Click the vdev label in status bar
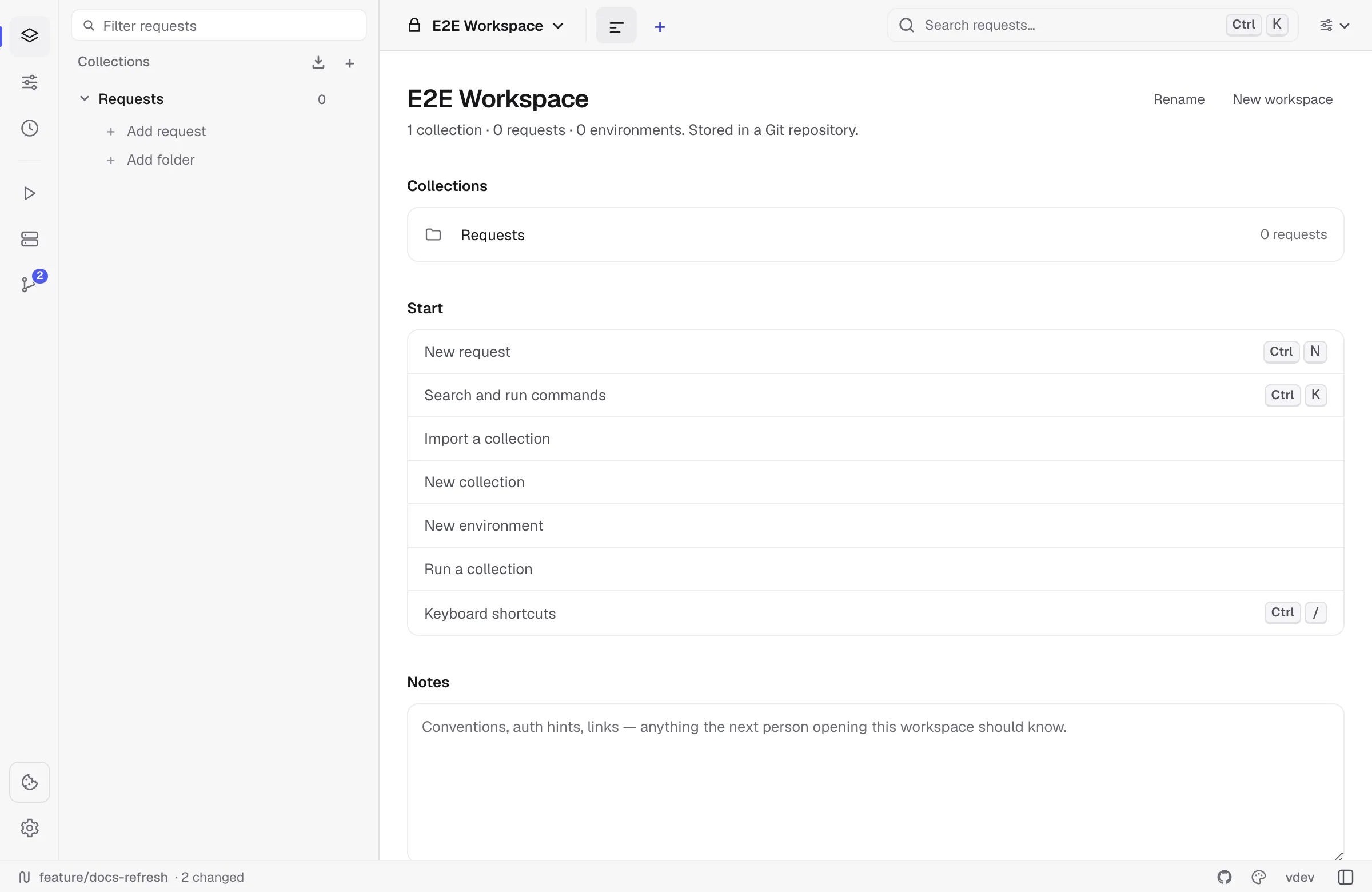 (x=1299, y=877)
